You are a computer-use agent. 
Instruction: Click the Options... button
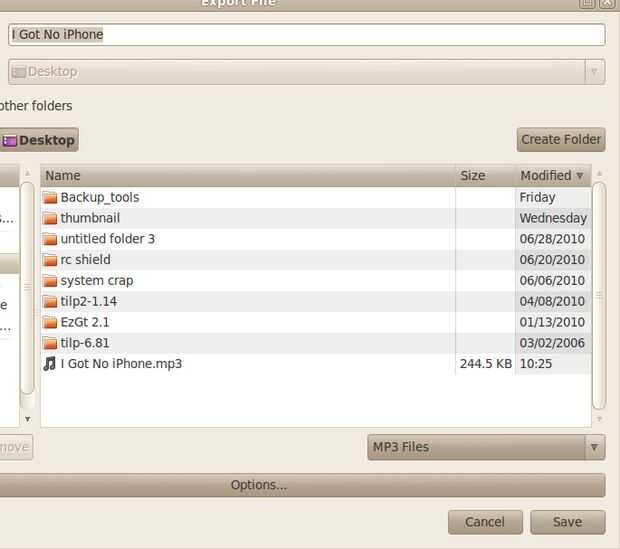click(x=302, y=485)
